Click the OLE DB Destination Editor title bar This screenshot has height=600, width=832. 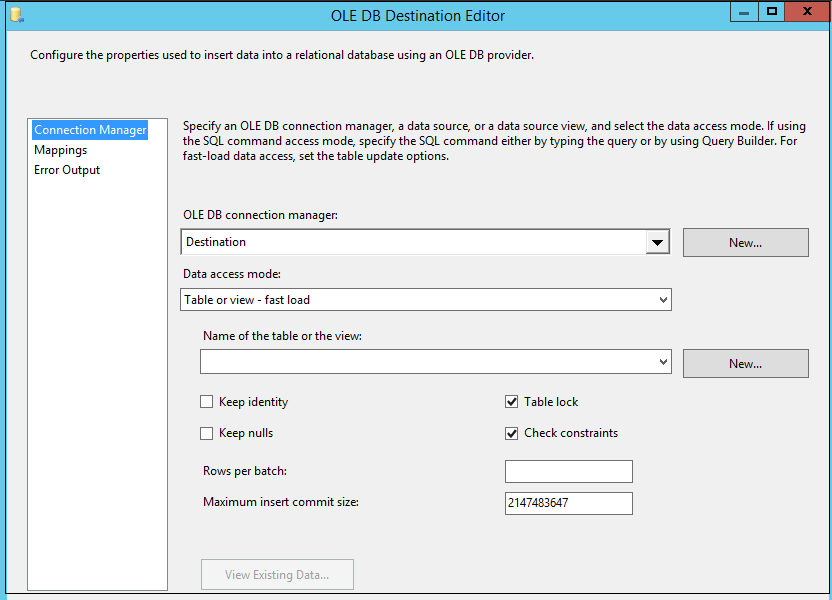[x=418, y=15]
